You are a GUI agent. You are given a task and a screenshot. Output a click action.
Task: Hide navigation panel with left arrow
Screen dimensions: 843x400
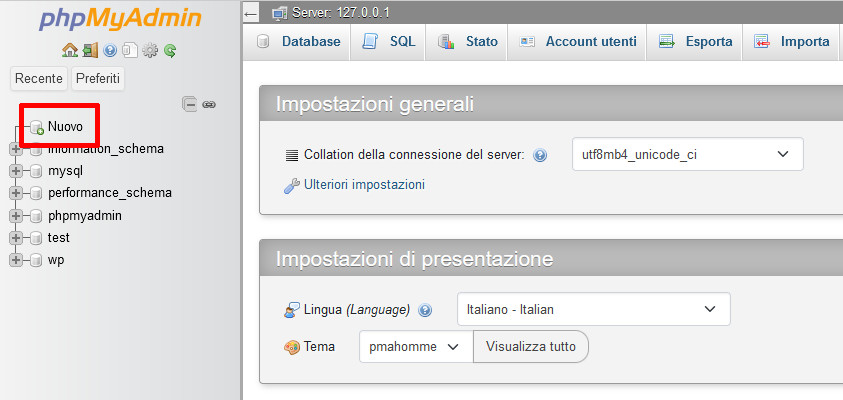(x=251, y=13)
